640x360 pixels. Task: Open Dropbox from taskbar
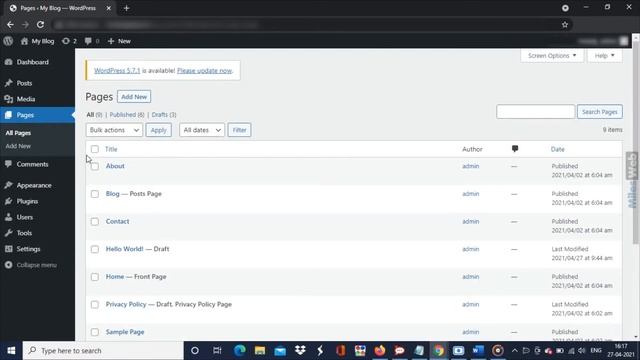tap(300, 351)
